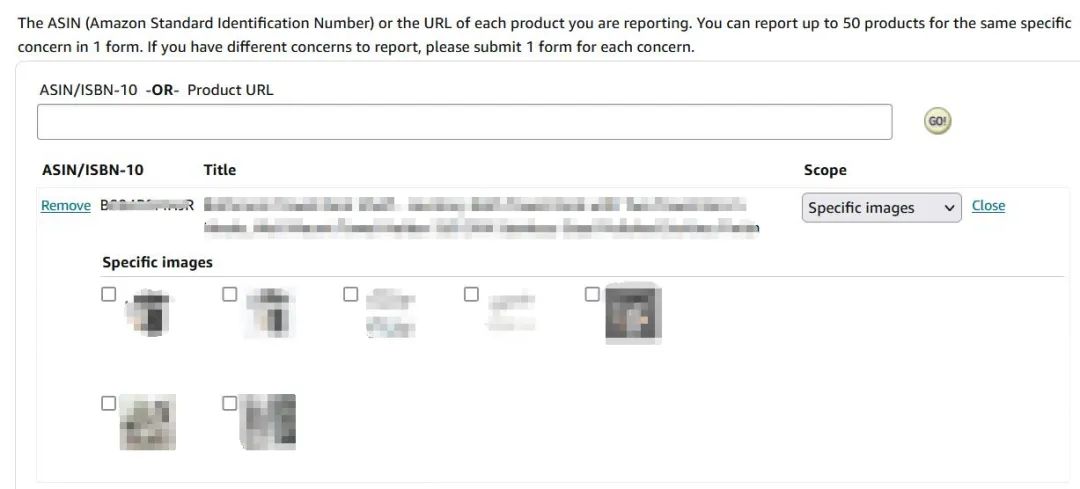Toggle the fifth specific image checkbox
The height and width of the screenshot is (489, 1080).
pos(592,294)
